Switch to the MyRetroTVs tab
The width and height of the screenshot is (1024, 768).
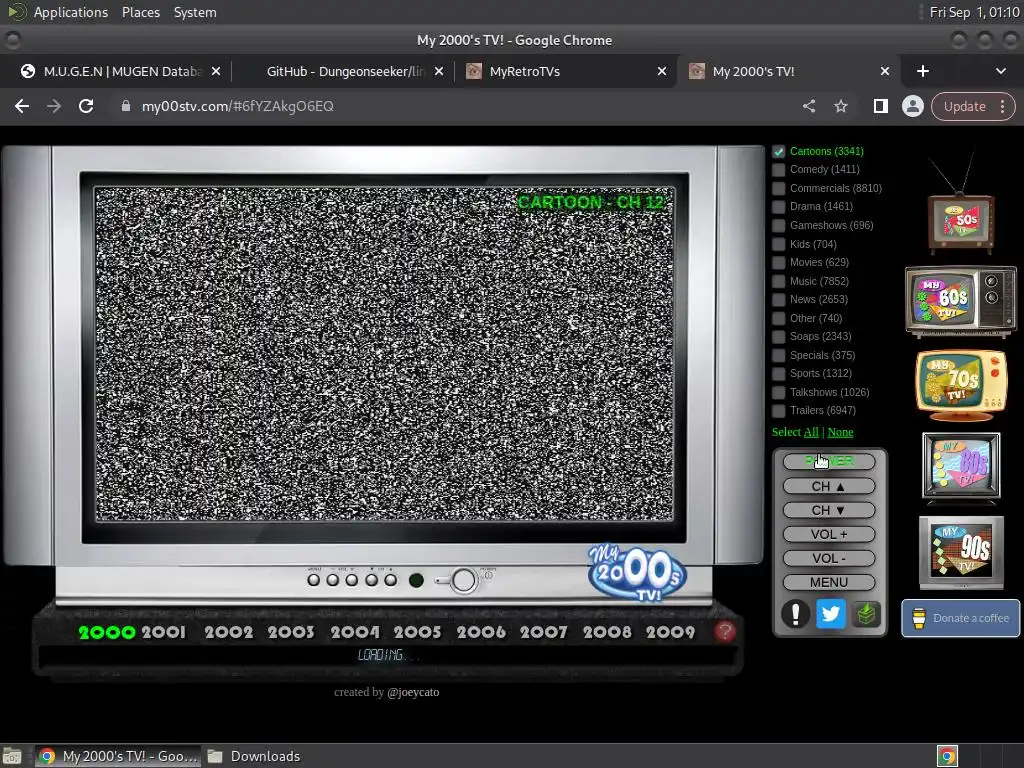(566, 71)
